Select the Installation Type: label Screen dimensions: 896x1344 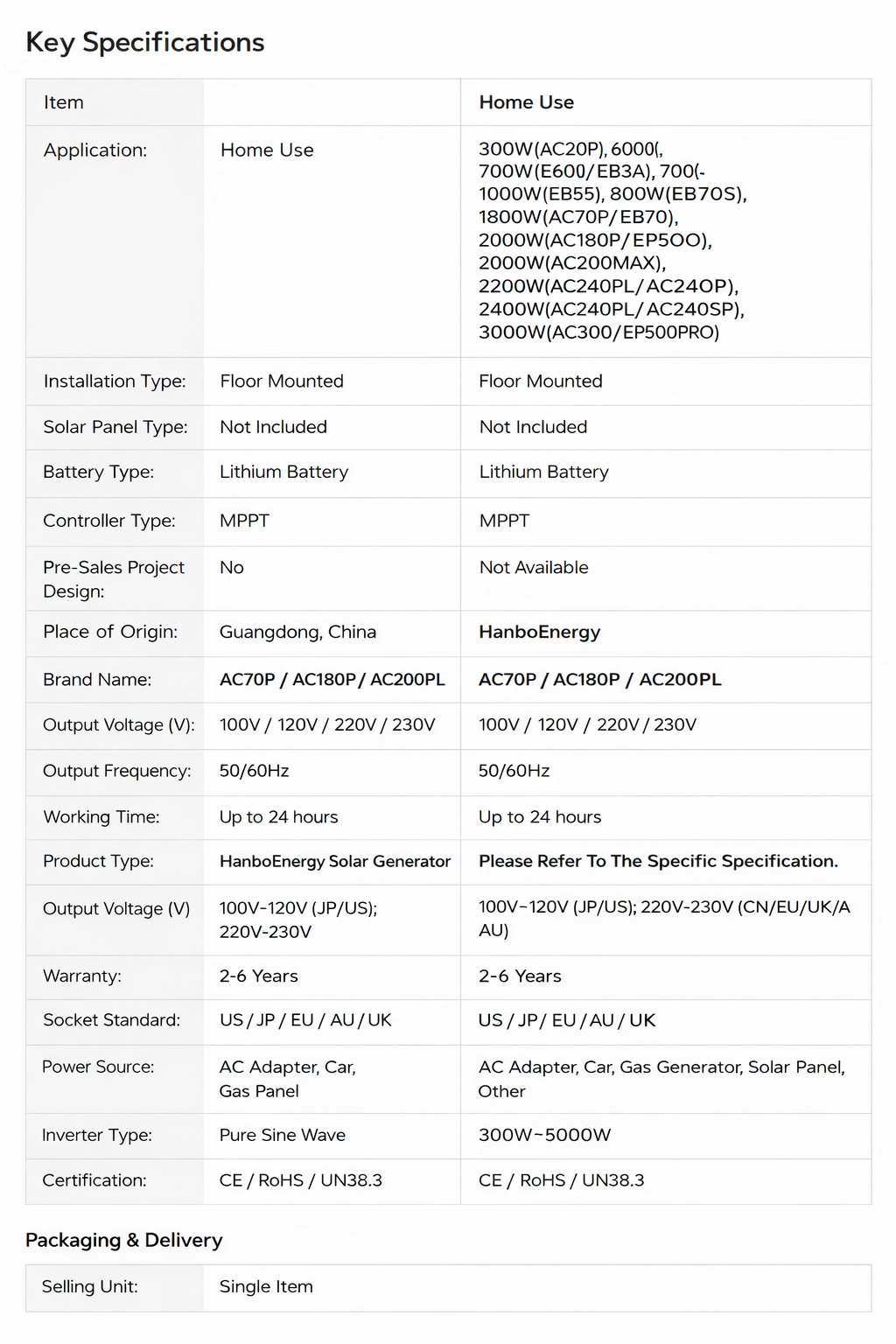pyautogui.click(x=115, y=381)
